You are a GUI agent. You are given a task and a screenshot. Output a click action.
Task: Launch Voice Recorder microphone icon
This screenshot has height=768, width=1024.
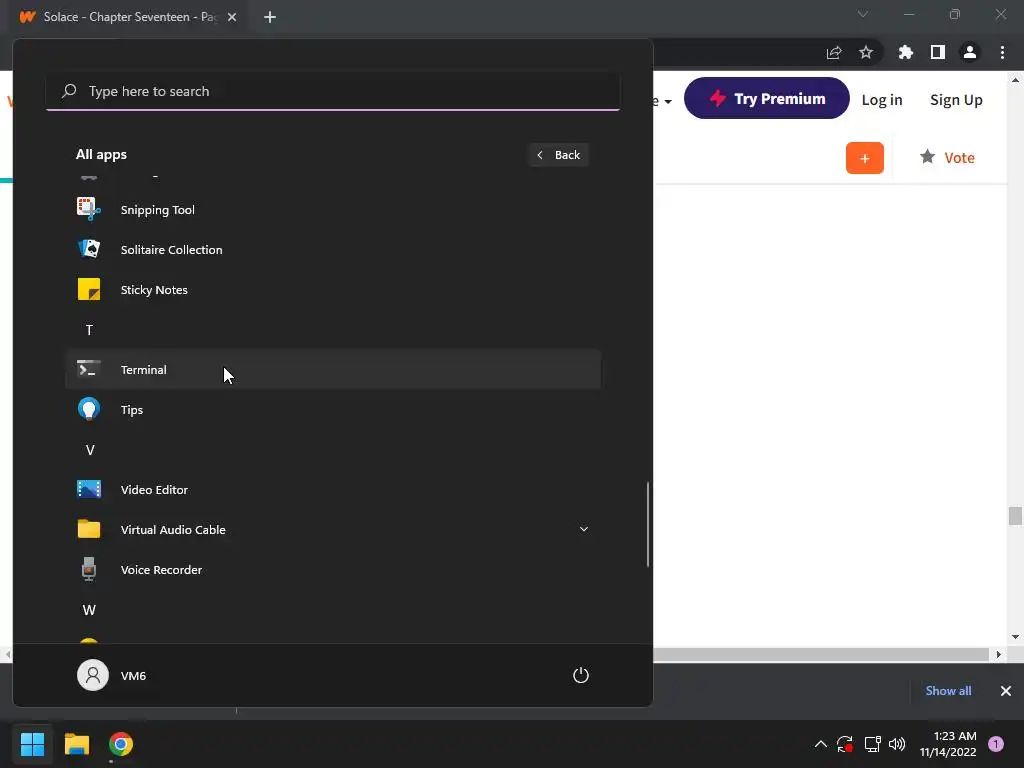coord(89,569)
